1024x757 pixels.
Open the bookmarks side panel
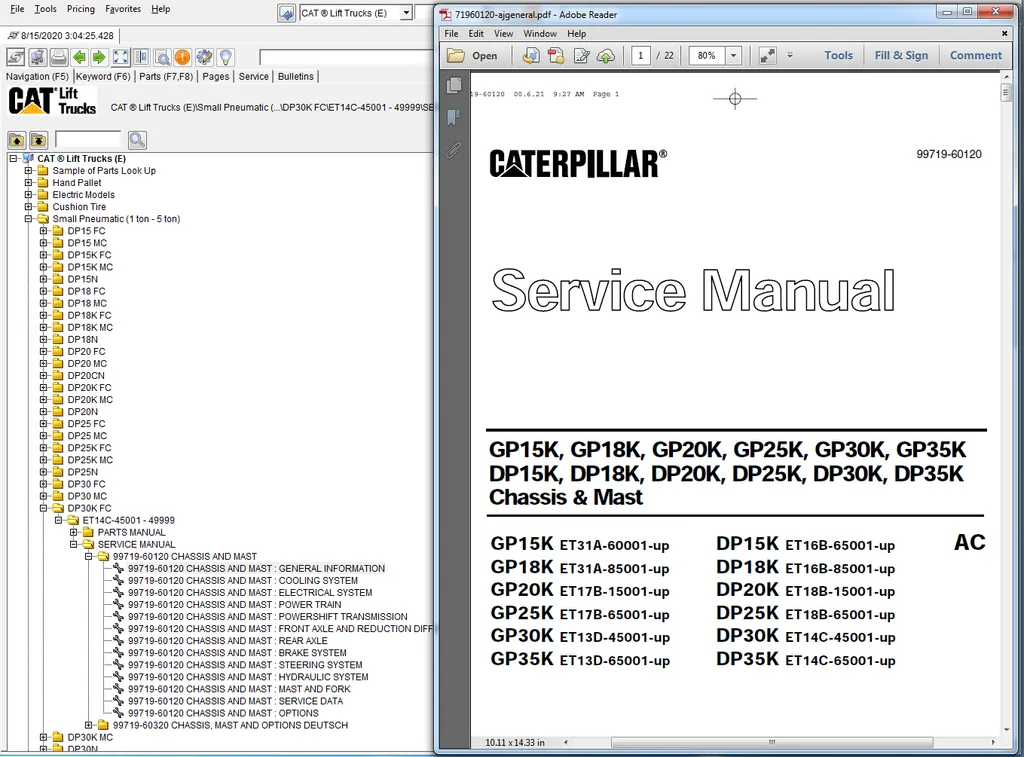pyautogui.click(x=453, y=118)
